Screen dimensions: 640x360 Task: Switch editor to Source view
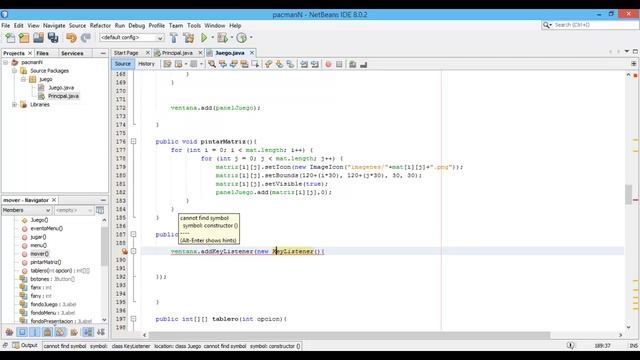(122, 64)
